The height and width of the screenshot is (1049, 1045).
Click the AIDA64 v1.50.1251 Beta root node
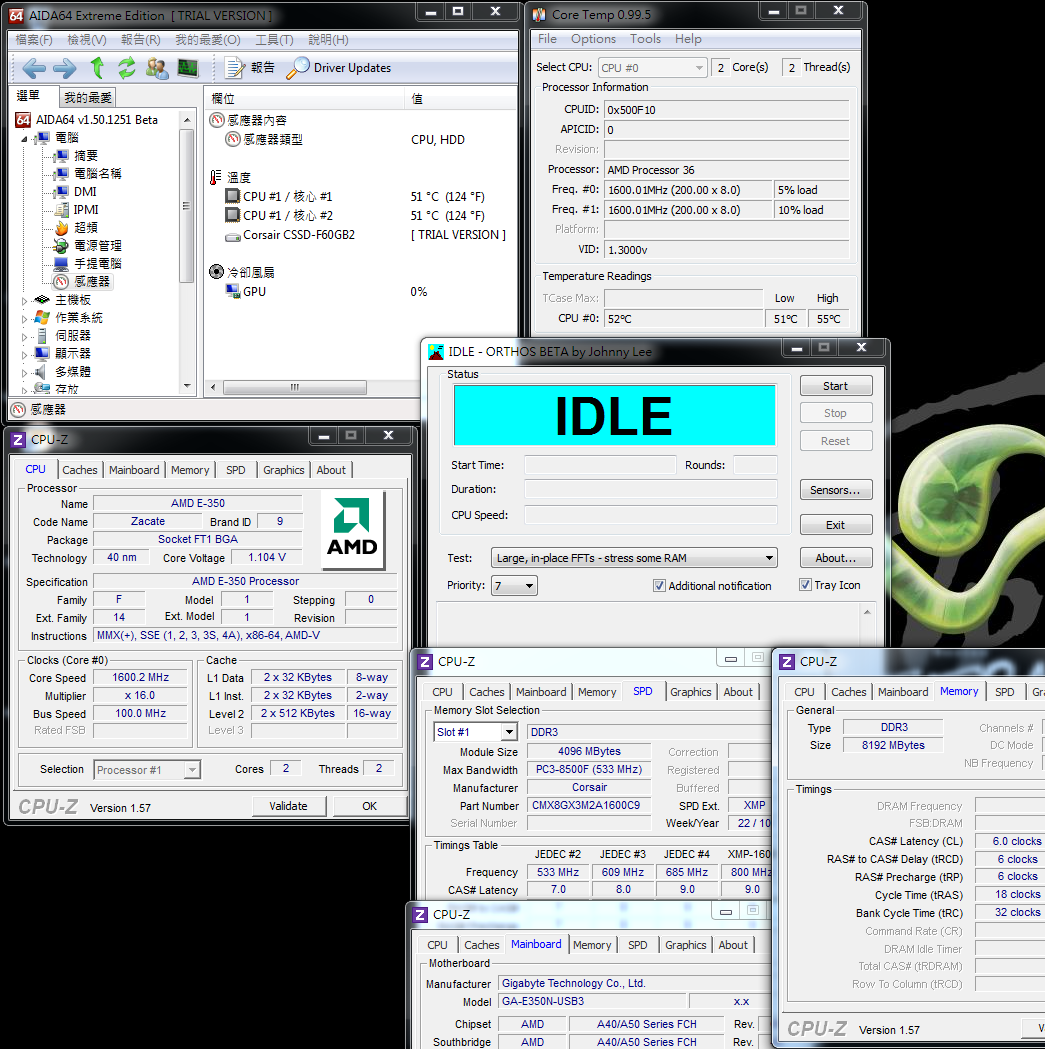[87, 120]
